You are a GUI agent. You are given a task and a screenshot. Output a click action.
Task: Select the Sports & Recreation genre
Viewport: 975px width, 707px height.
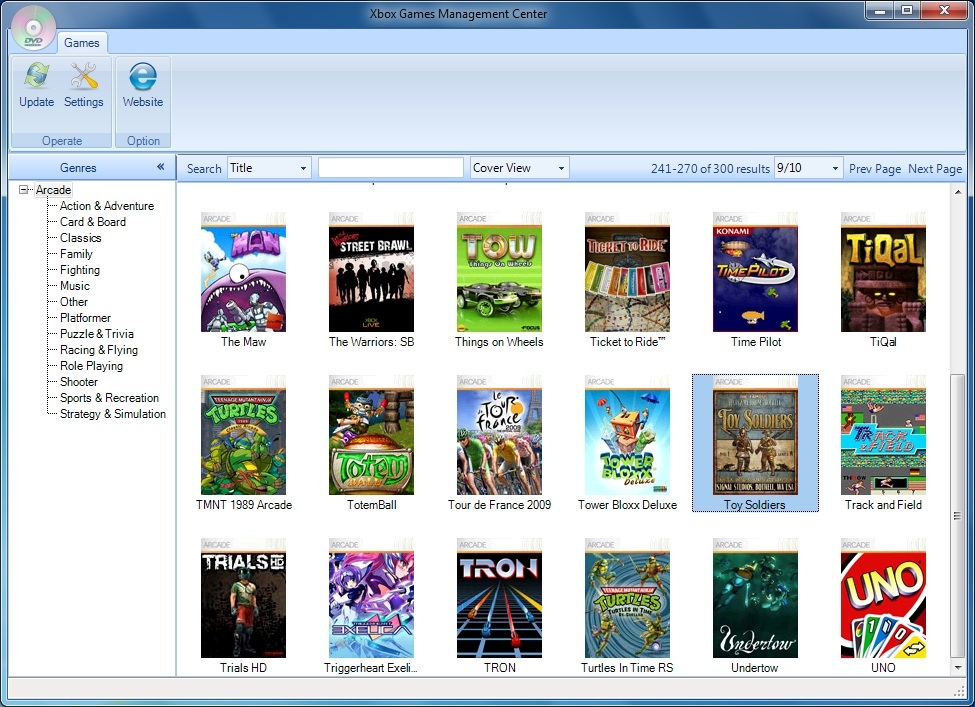pyautogui.click(x=109, y=398)
